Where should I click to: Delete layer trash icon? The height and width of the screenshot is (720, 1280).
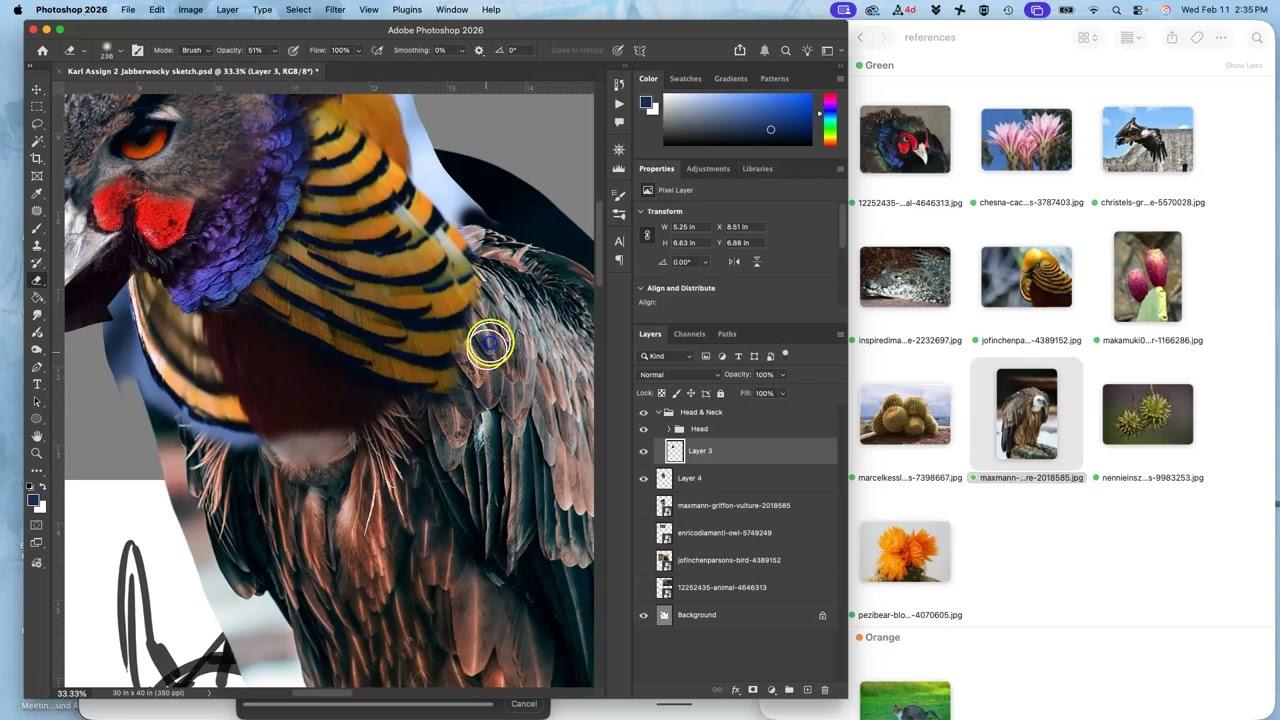[825, 690]
